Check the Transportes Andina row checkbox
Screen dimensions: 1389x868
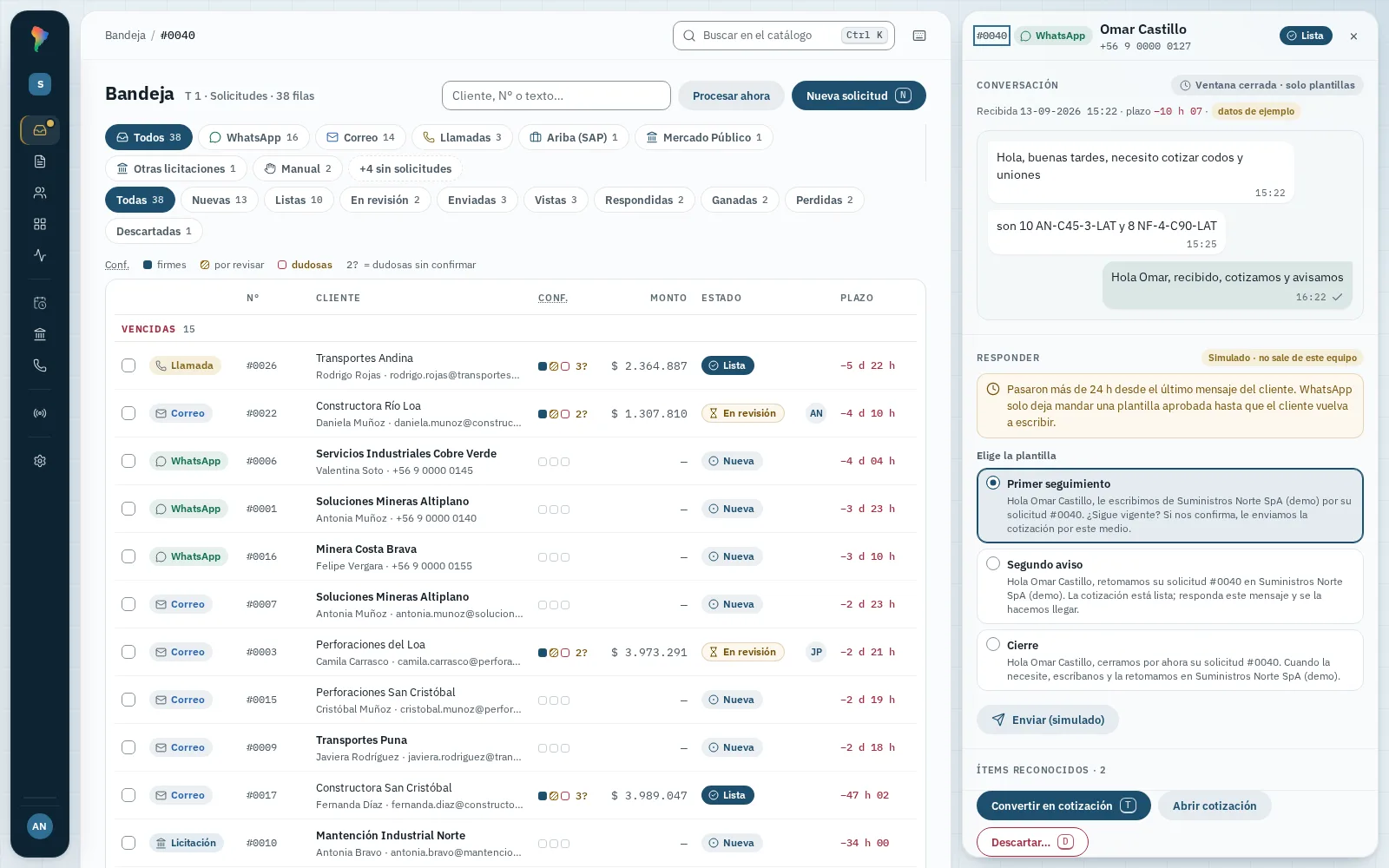coord(128,365)
